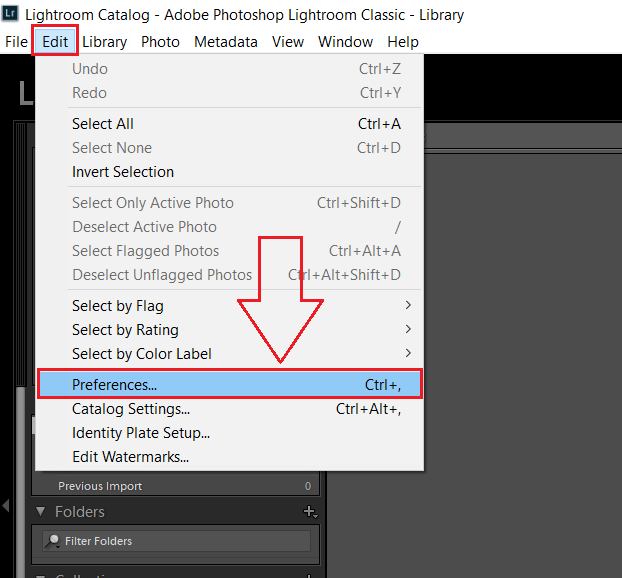Viewport: 622px width, 578px height.
Task: Open Identity Plate Setup
Action: (x=141, y=433)
